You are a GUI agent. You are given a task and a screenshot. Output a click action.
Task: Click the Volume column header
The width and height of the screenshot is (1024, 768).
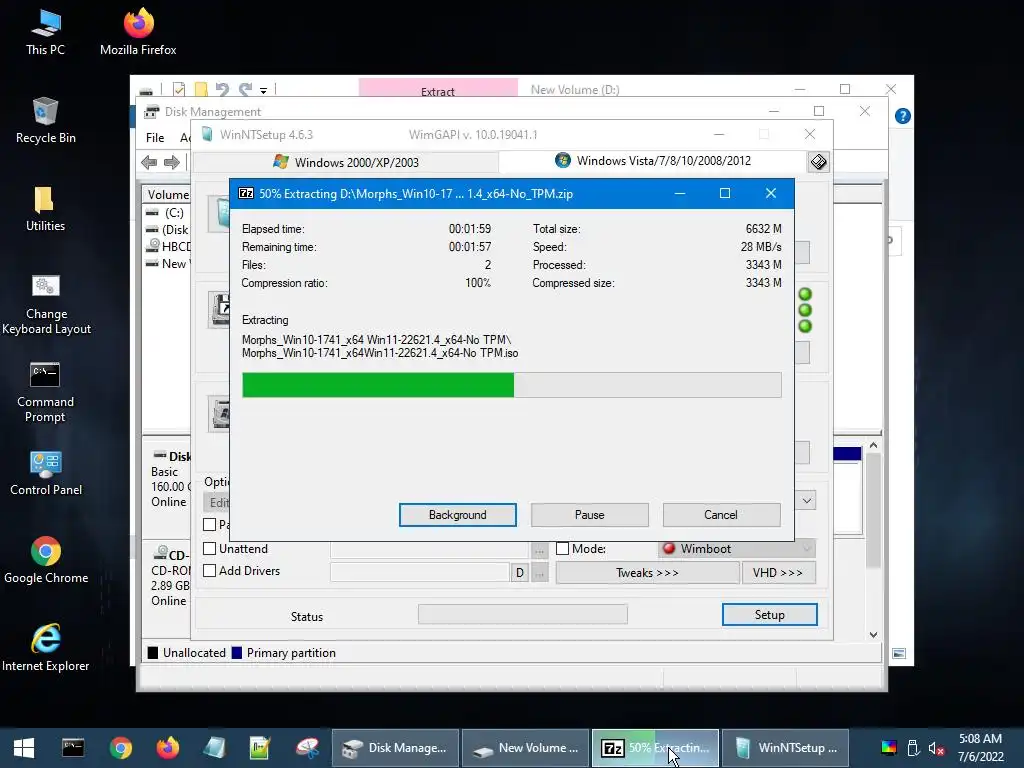coord(167,195)
